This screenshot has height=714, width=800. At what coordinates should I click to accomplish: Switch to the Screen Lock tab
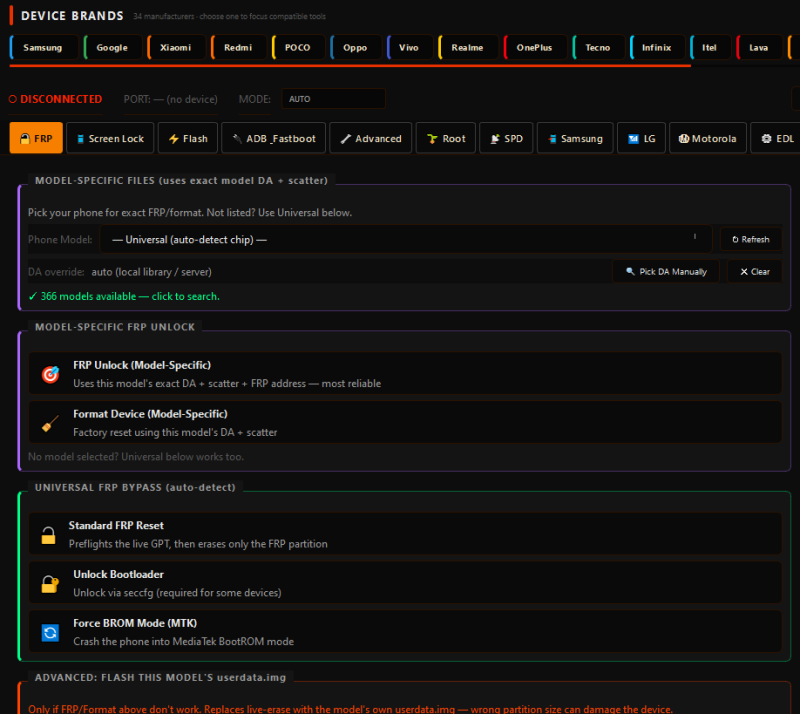coord(110,138)
